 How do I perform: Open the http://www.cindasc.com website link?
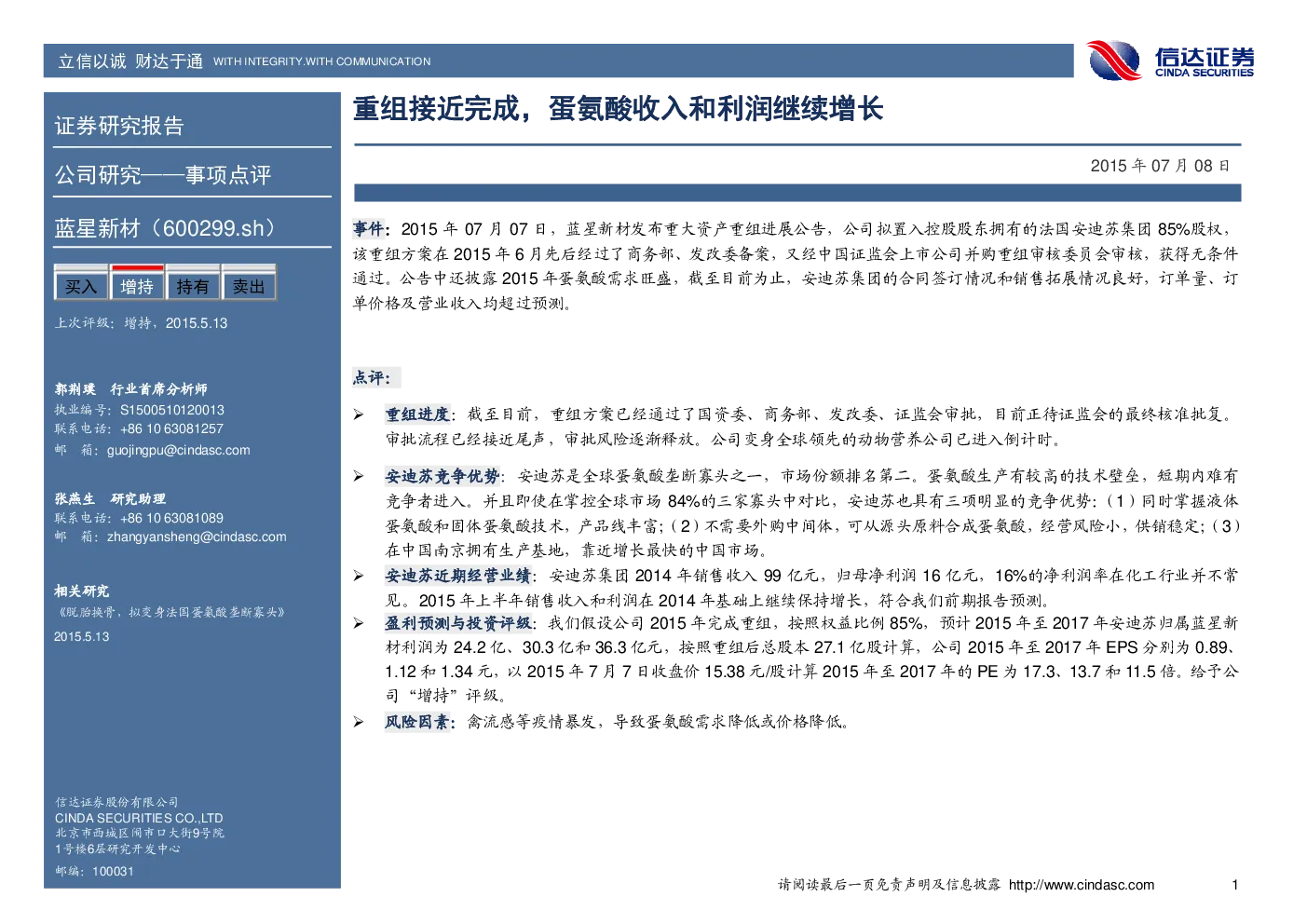click(x=1082, y=885)
